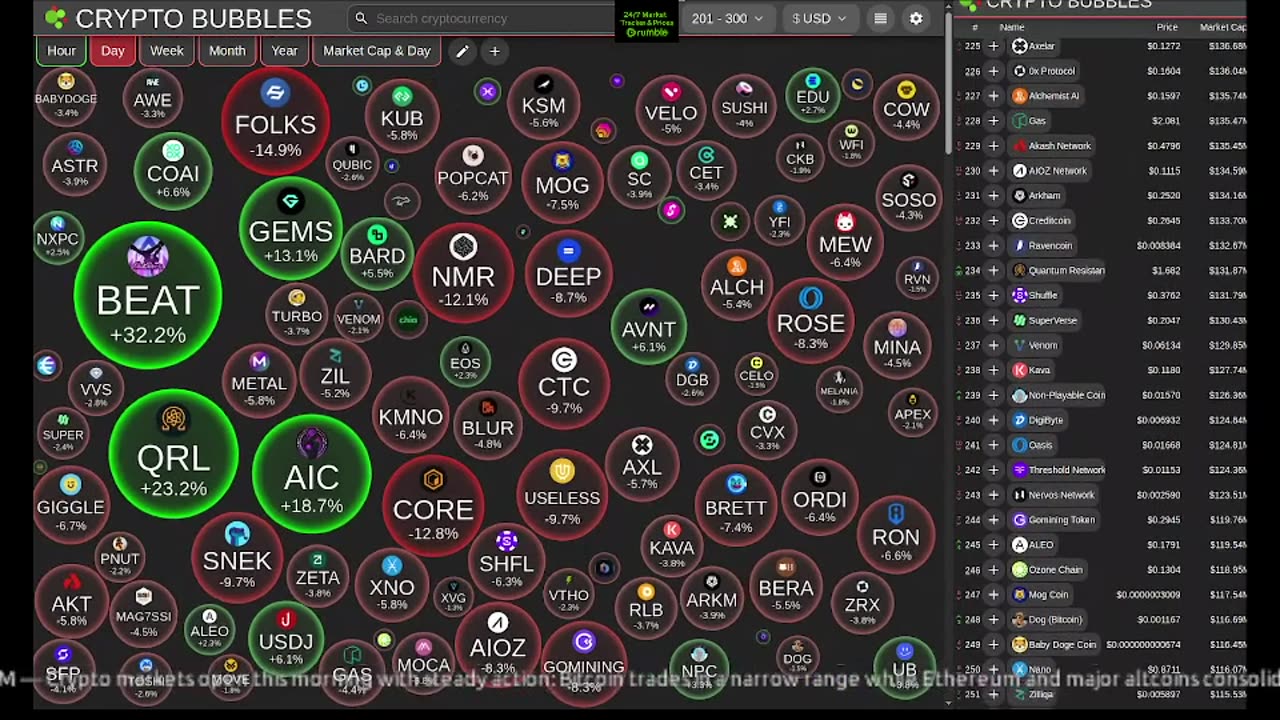Screen dimensions: 1280x720
Task: Expand the Akash Network row plus button
Action: point(993,146)
